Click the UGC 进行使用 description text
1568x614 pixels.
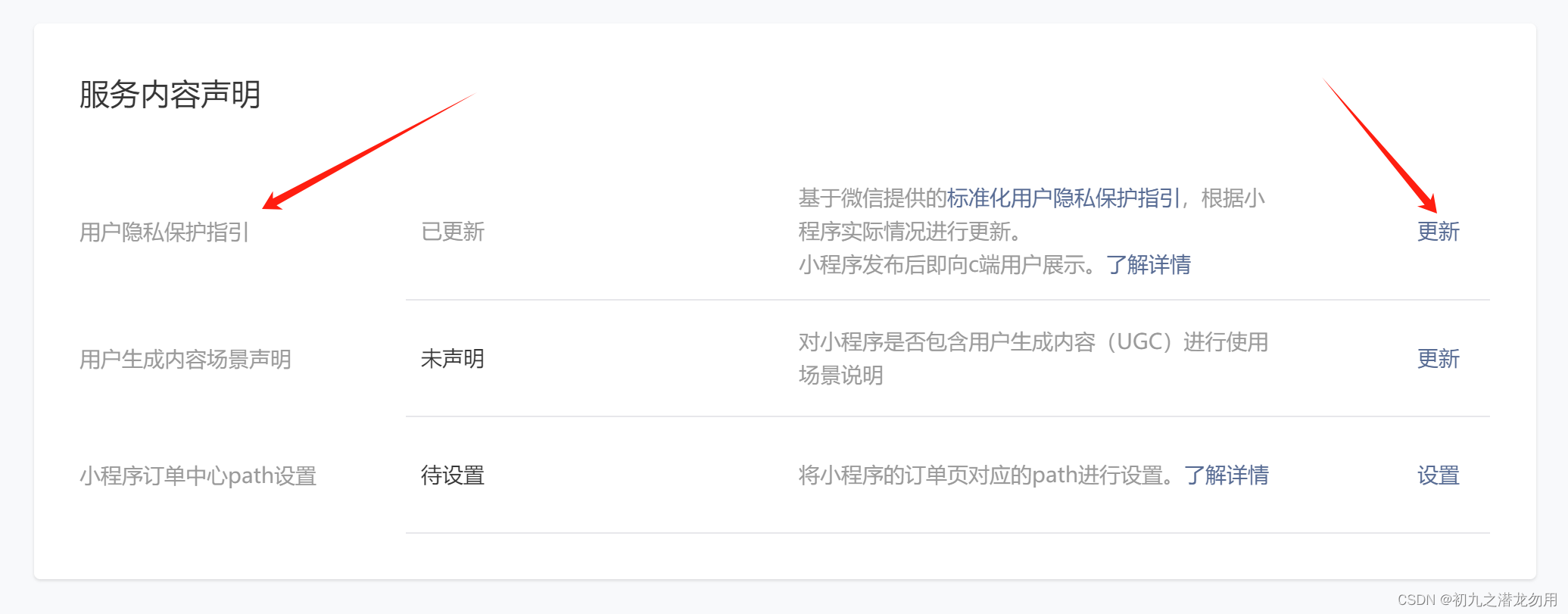(1033, 342)
